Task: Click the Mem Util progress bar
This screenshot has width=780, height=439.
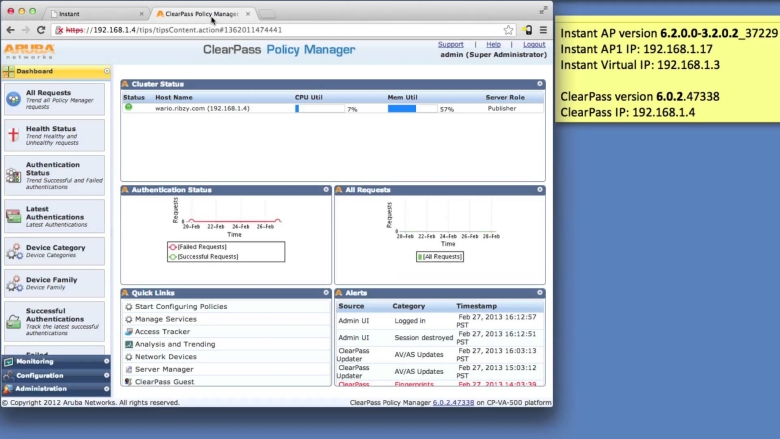Action: tap(412, 108)
